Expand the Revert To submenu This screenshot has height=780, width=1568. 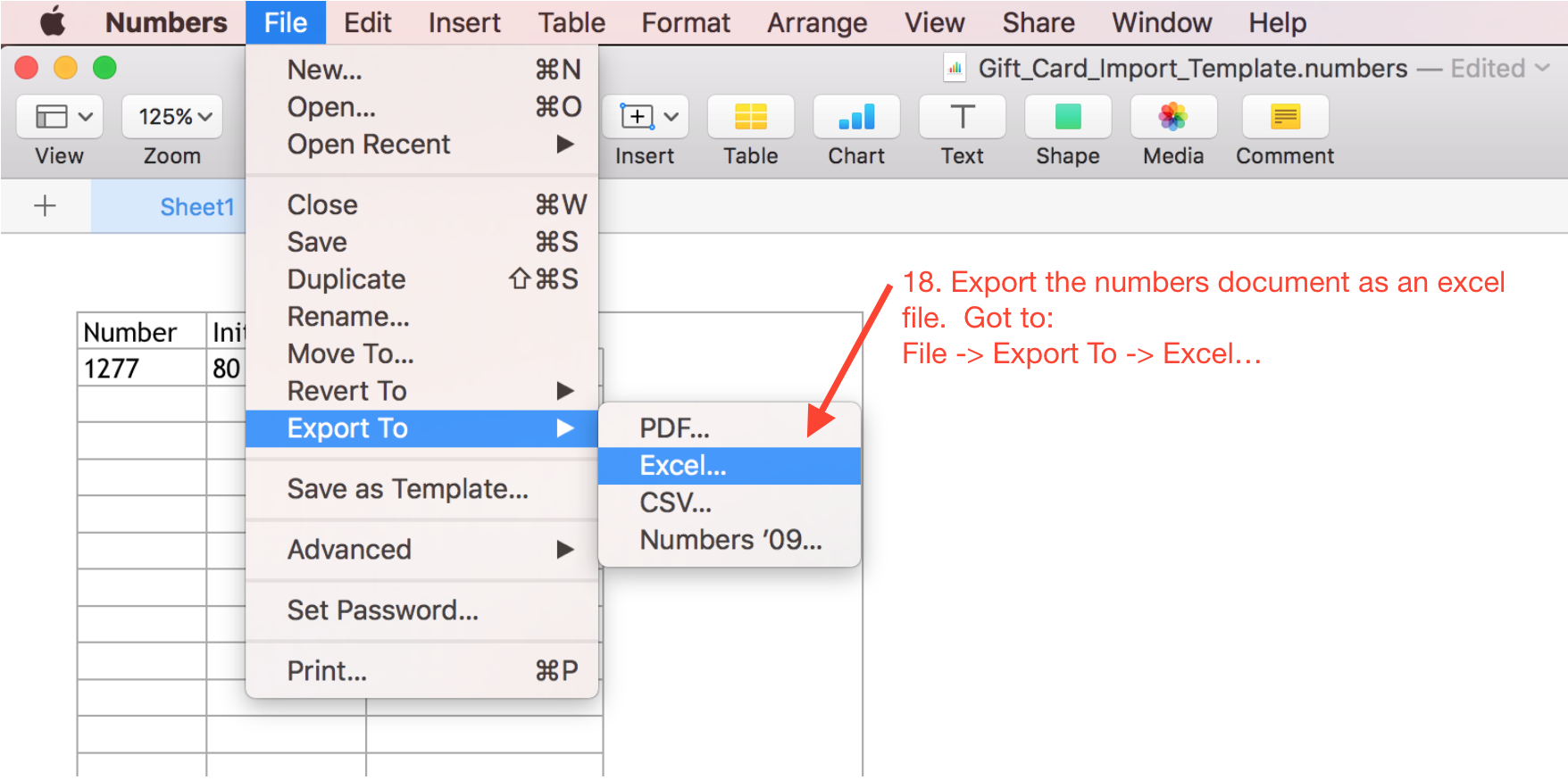(421, 391)
